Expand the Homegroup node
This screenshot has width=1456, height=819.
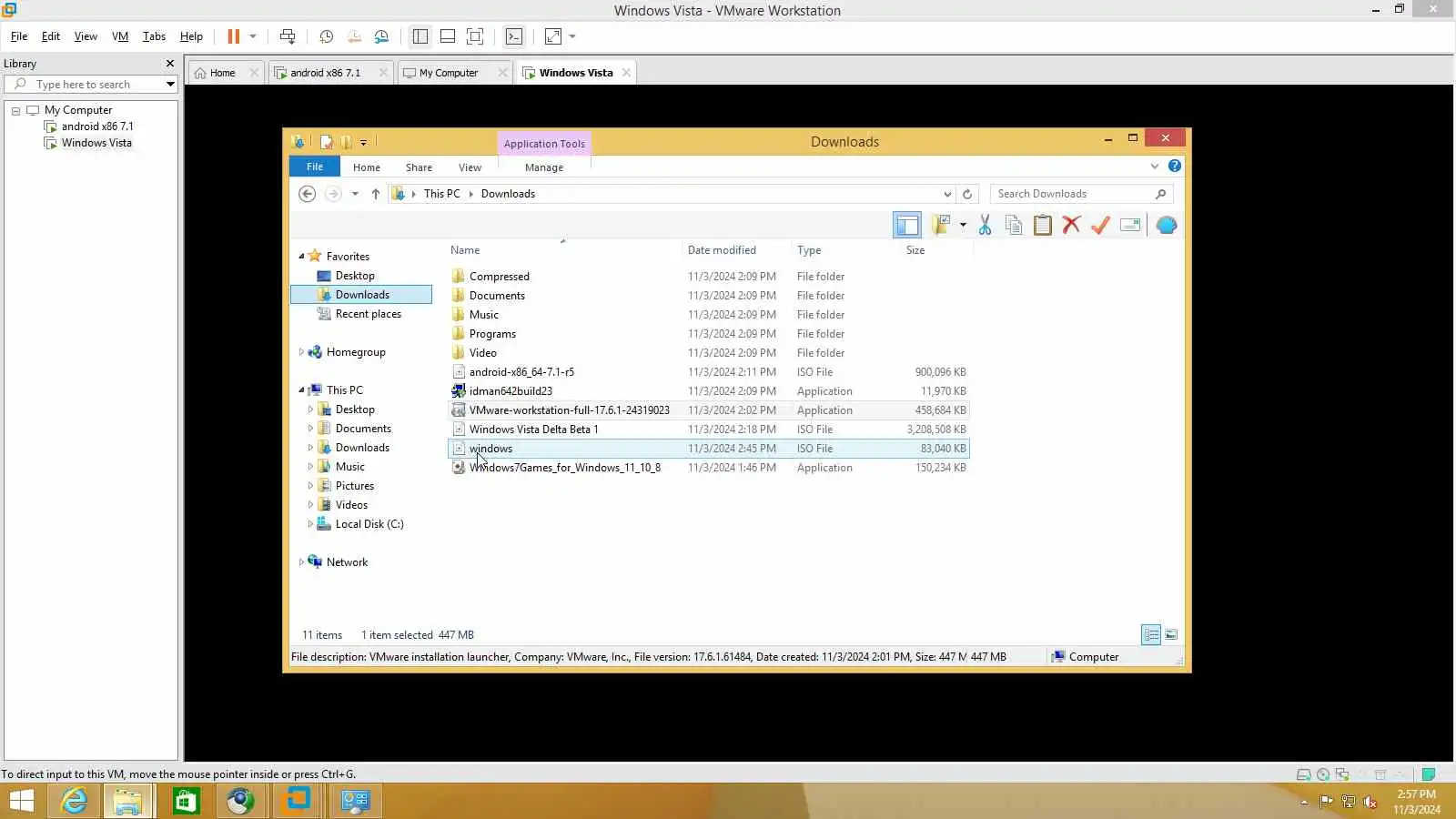click(x=301, y=352)
